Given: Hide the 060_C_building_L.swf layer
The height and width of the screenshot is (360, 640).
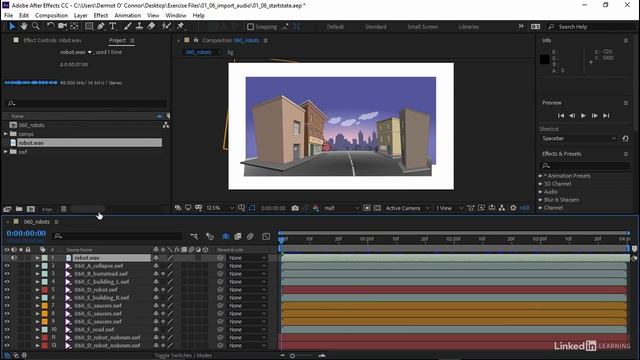Looking at the screenshot, I should point(7,282).
